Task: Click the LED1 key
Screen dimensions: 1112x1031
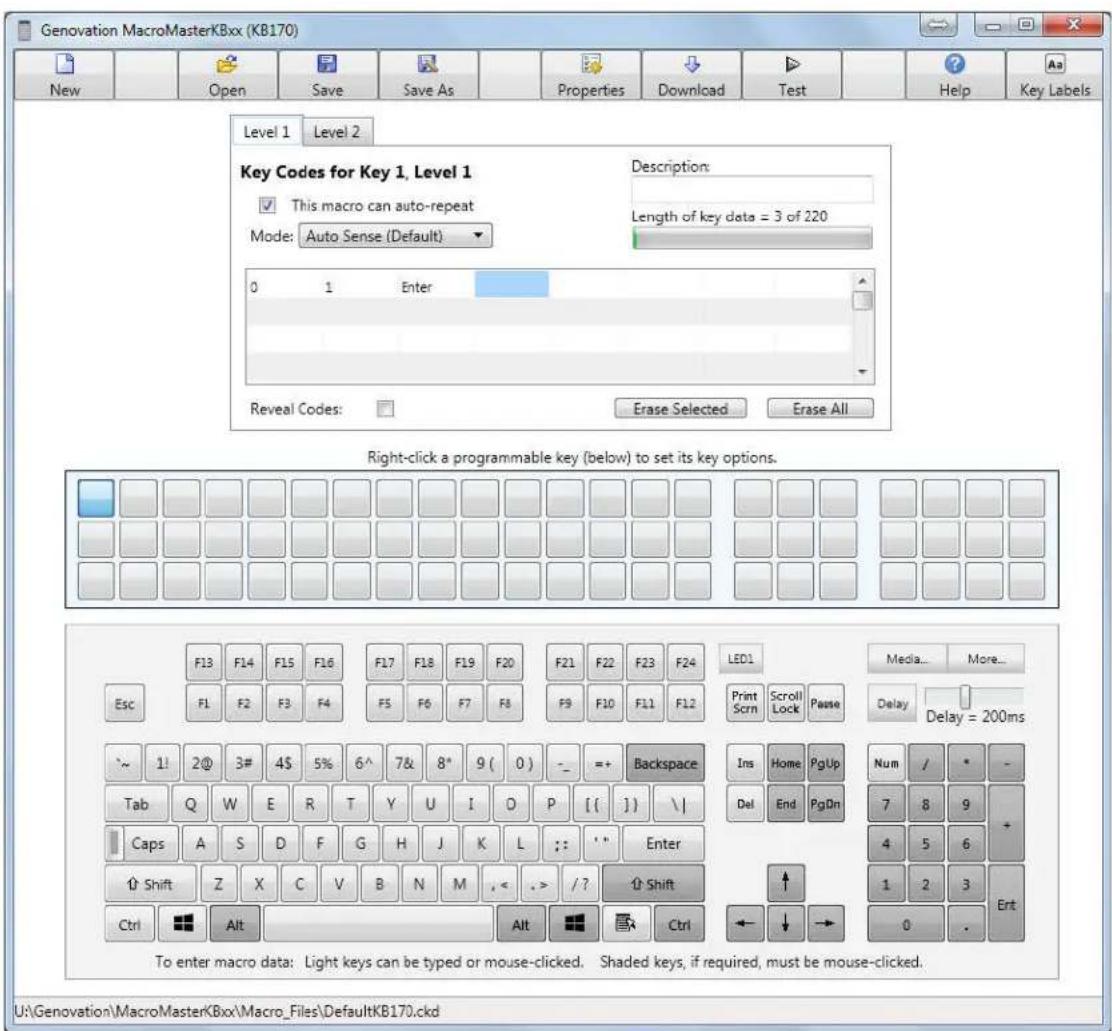Action: tap(740, 659)
